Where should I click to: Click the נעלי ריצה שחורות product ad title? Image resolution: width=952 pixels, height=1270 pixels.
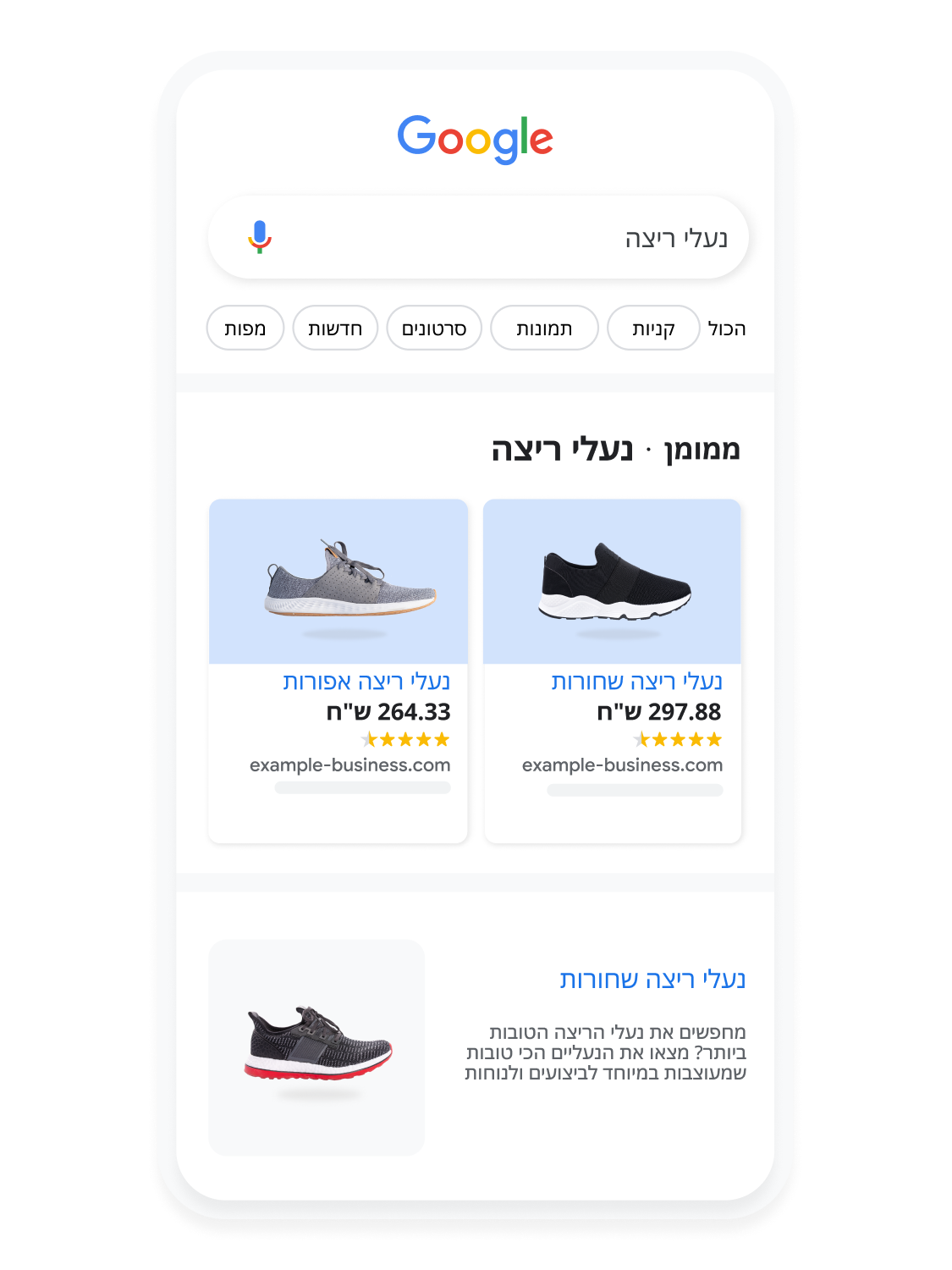point(636,682)
